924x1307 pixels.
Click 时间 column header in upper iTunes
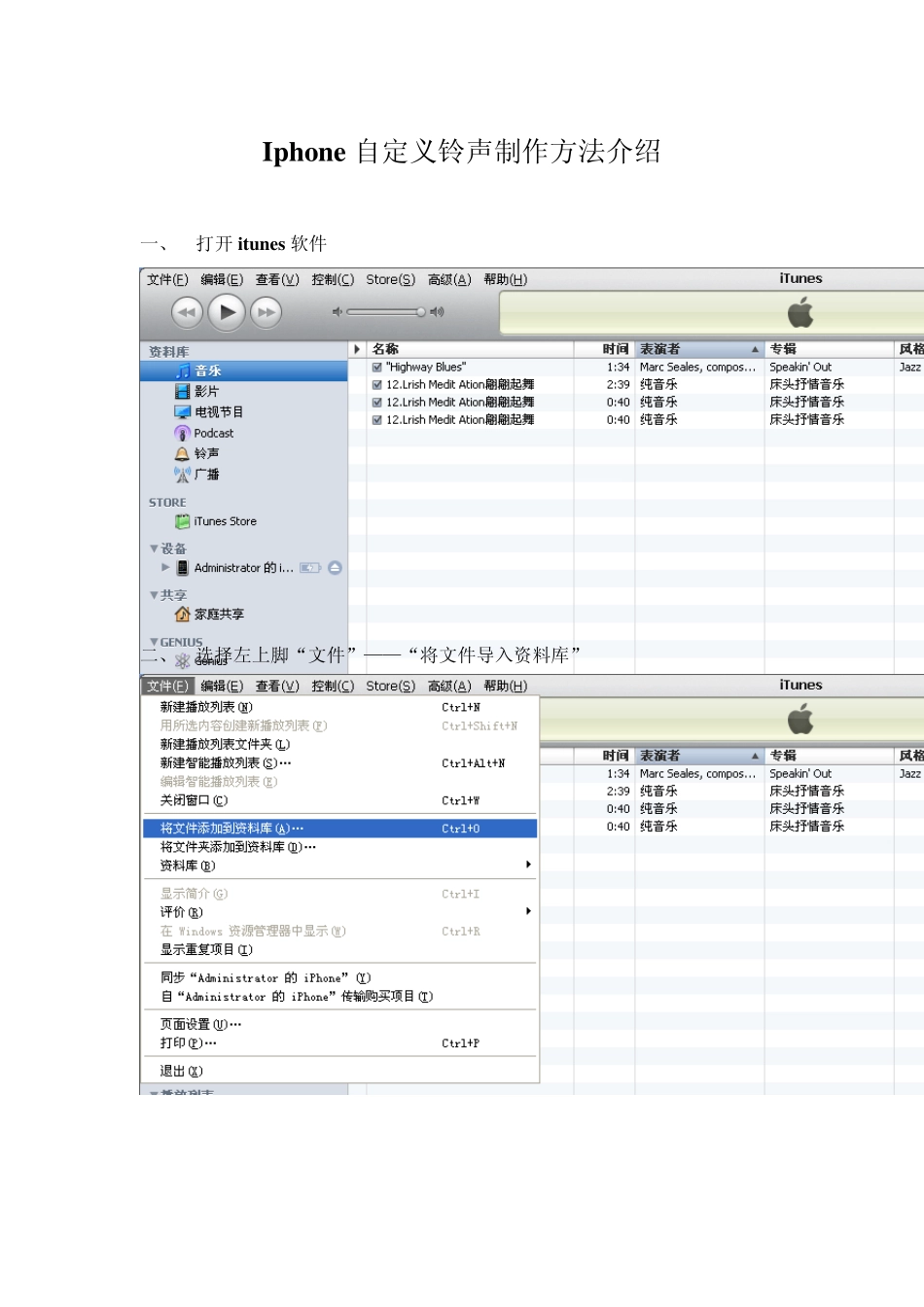tap(604, 349)
